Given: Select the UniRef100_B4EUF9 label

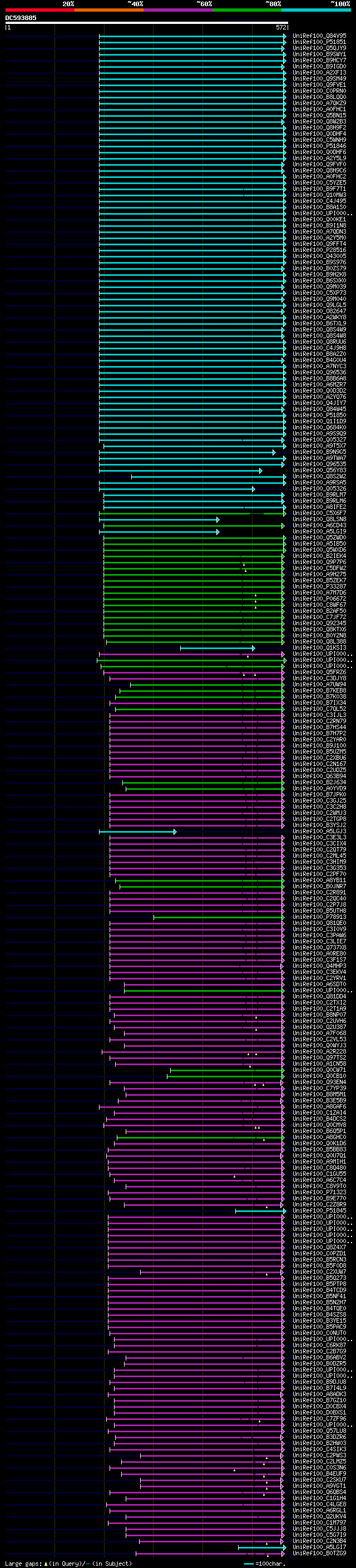Looking at the screenshot, I should point(319,1473).
